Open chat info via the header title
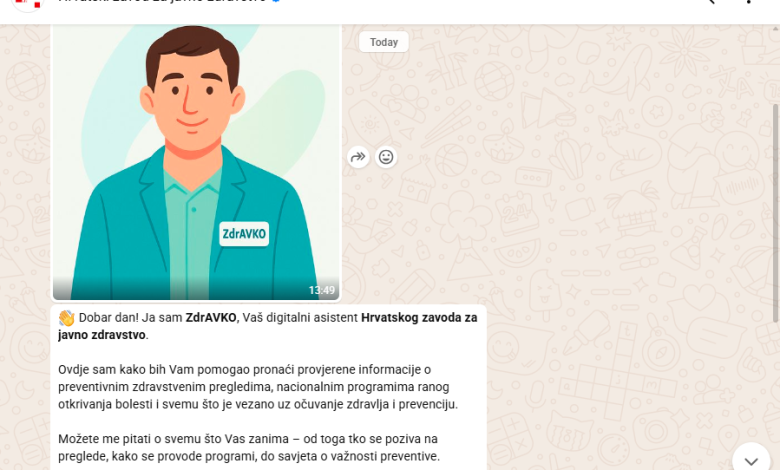The width and height of the screenshot is (780, 470). [162, 1]
